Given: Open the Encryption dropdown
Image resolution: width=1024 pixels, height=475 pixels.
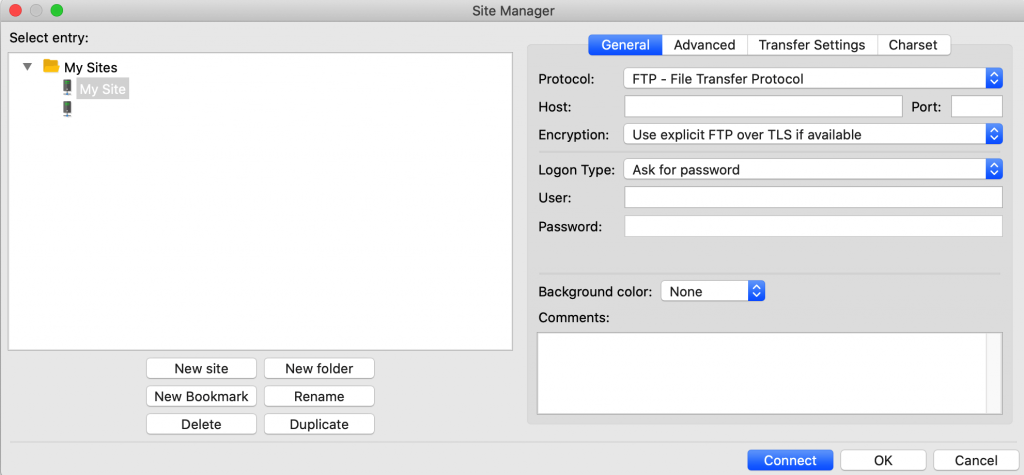Looking at the screenshot, I should click(811, 134).
